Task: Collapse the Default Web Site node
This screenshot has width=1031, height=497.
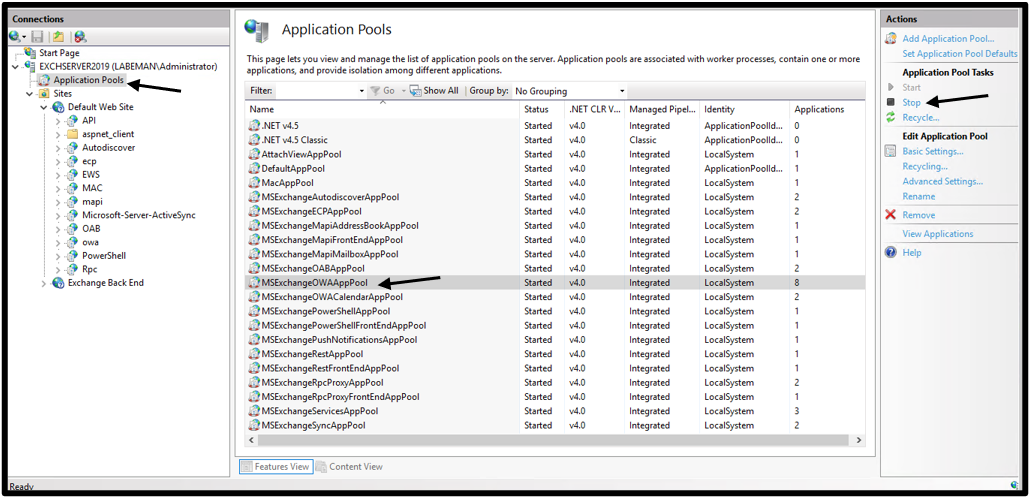Action: coord(43,107)
